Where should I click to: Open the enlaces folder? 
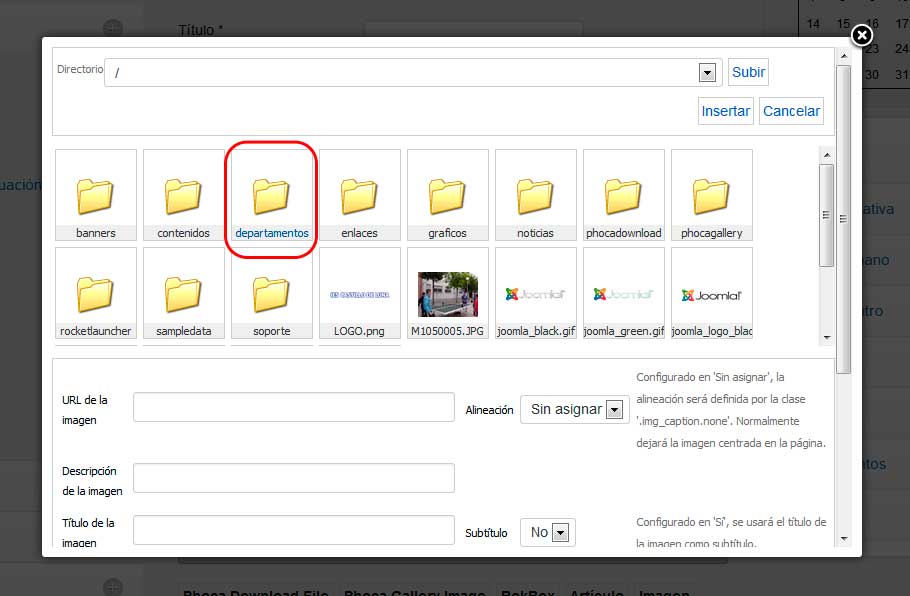359,196
